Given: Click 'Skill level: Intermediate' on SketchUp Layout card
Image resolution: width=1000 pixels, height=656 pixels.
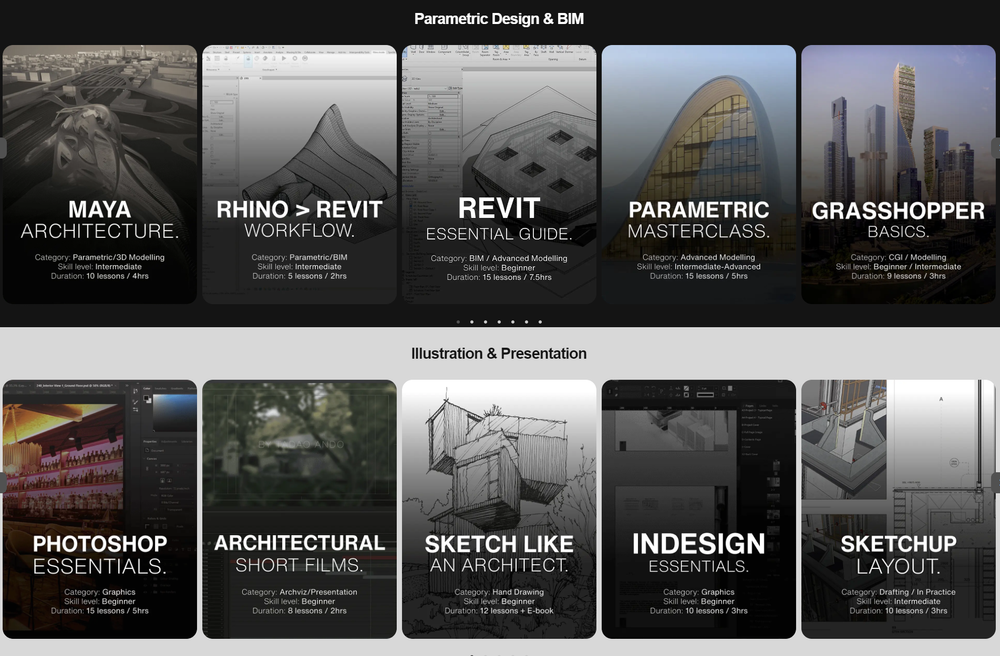Looking at the screenshot, I should click(x=899, y=601).
